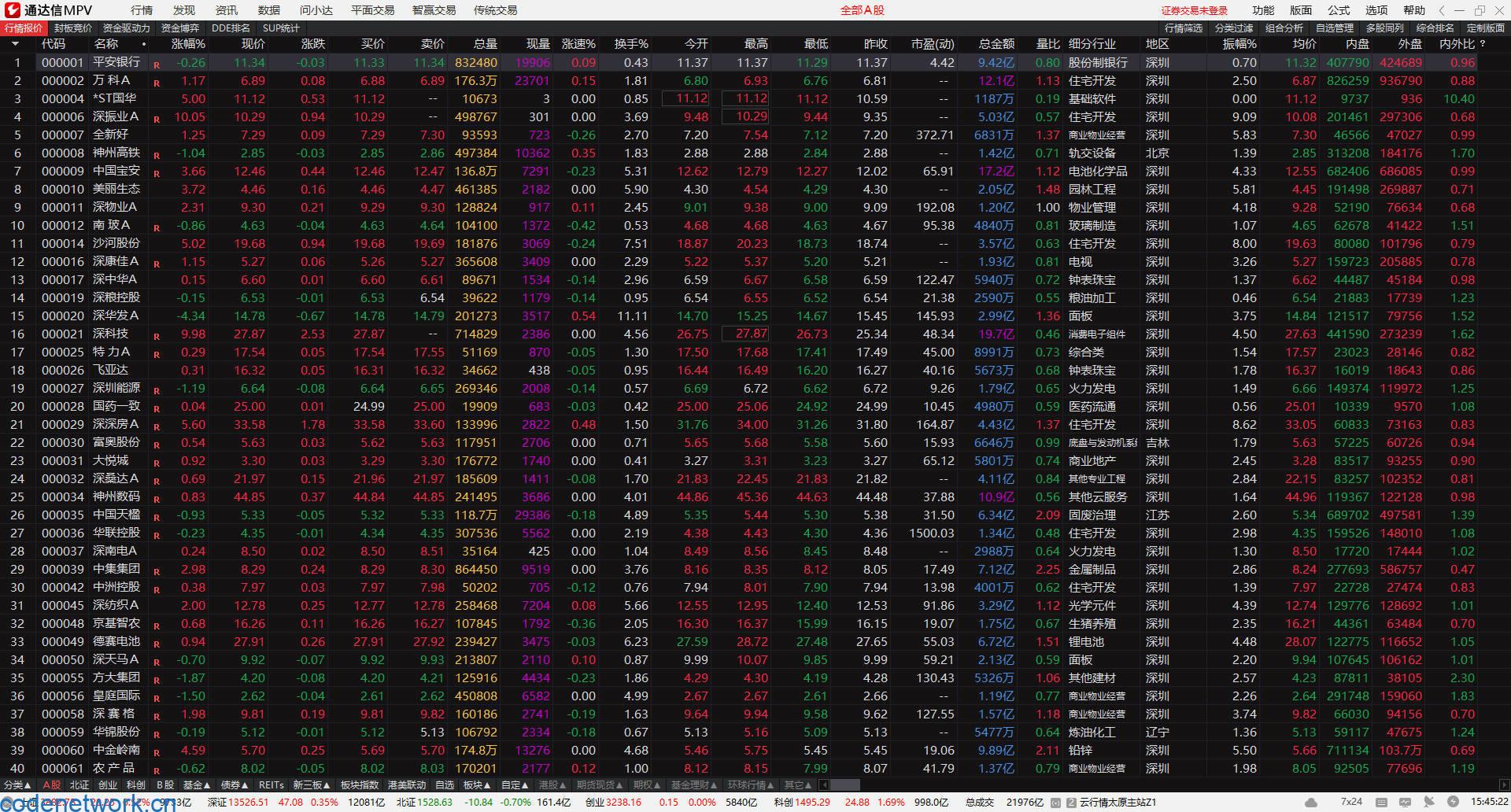Switch to the 创业 market tab
This screenshot has height=812, width=1511.
(x=107, y=784)
